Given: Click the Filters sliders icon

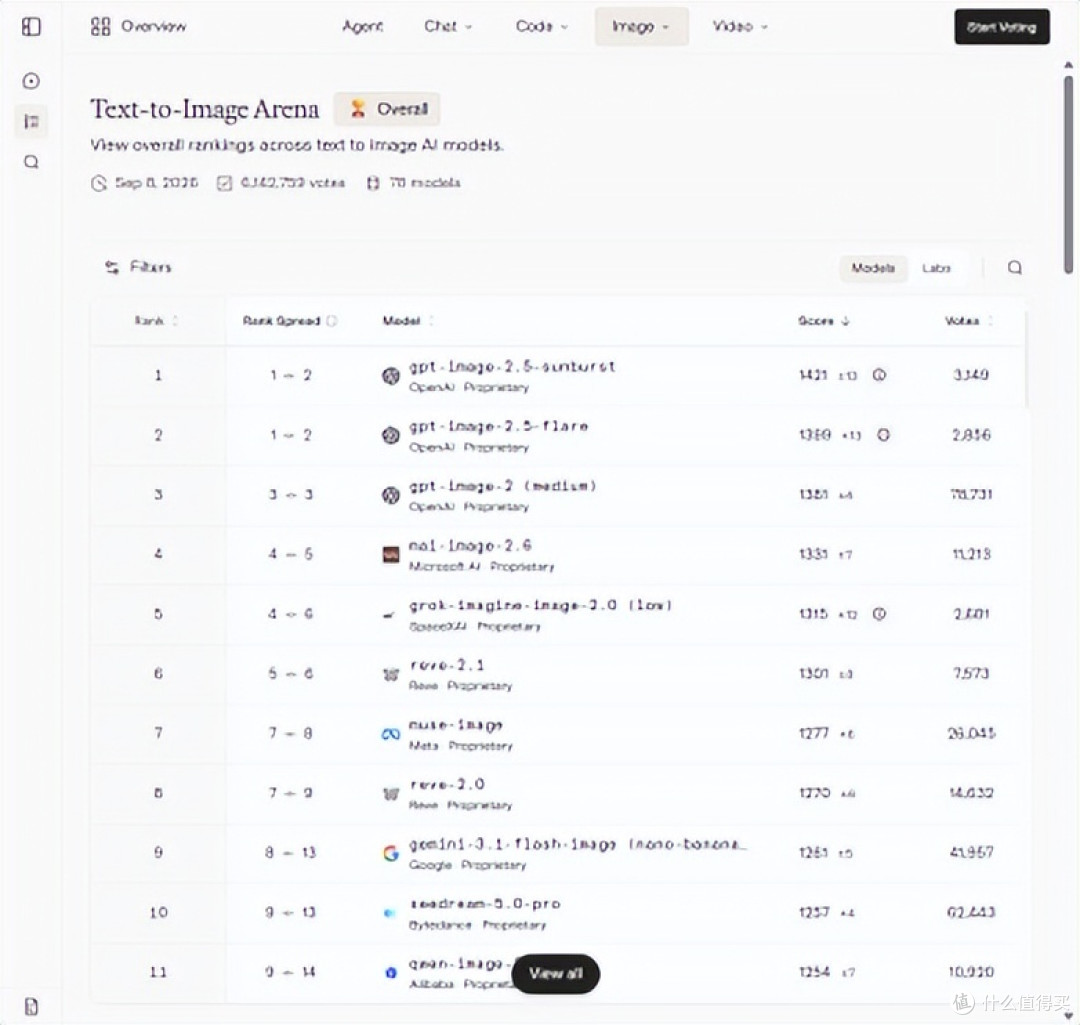Looking at the screenshot, I should 112,267.
